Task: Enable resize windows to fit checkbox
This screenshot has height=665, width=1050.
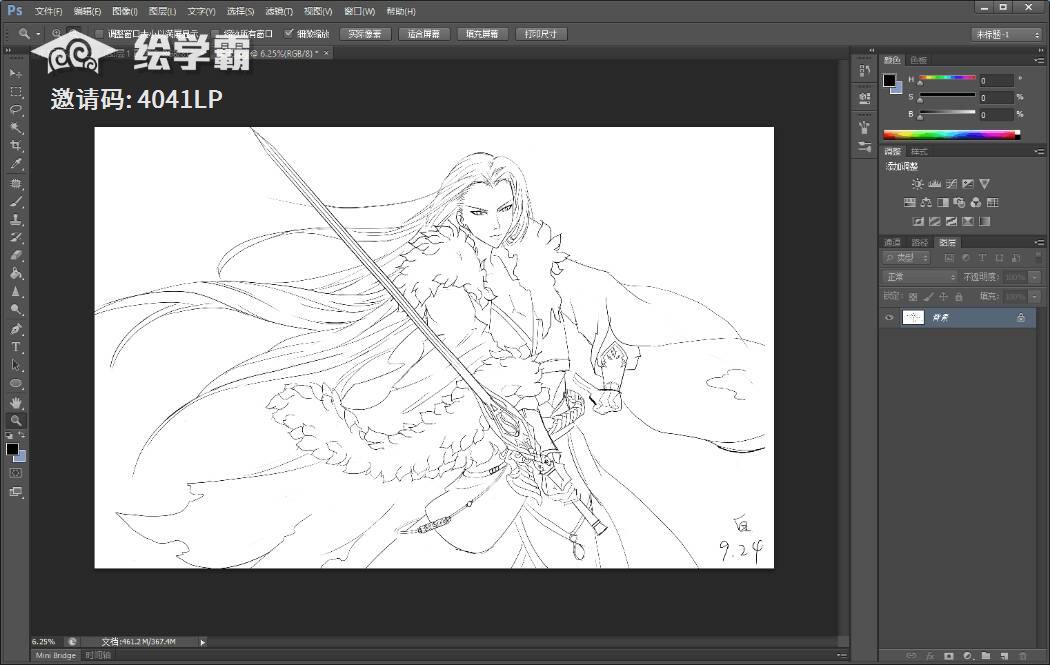Action: (100, 33)
